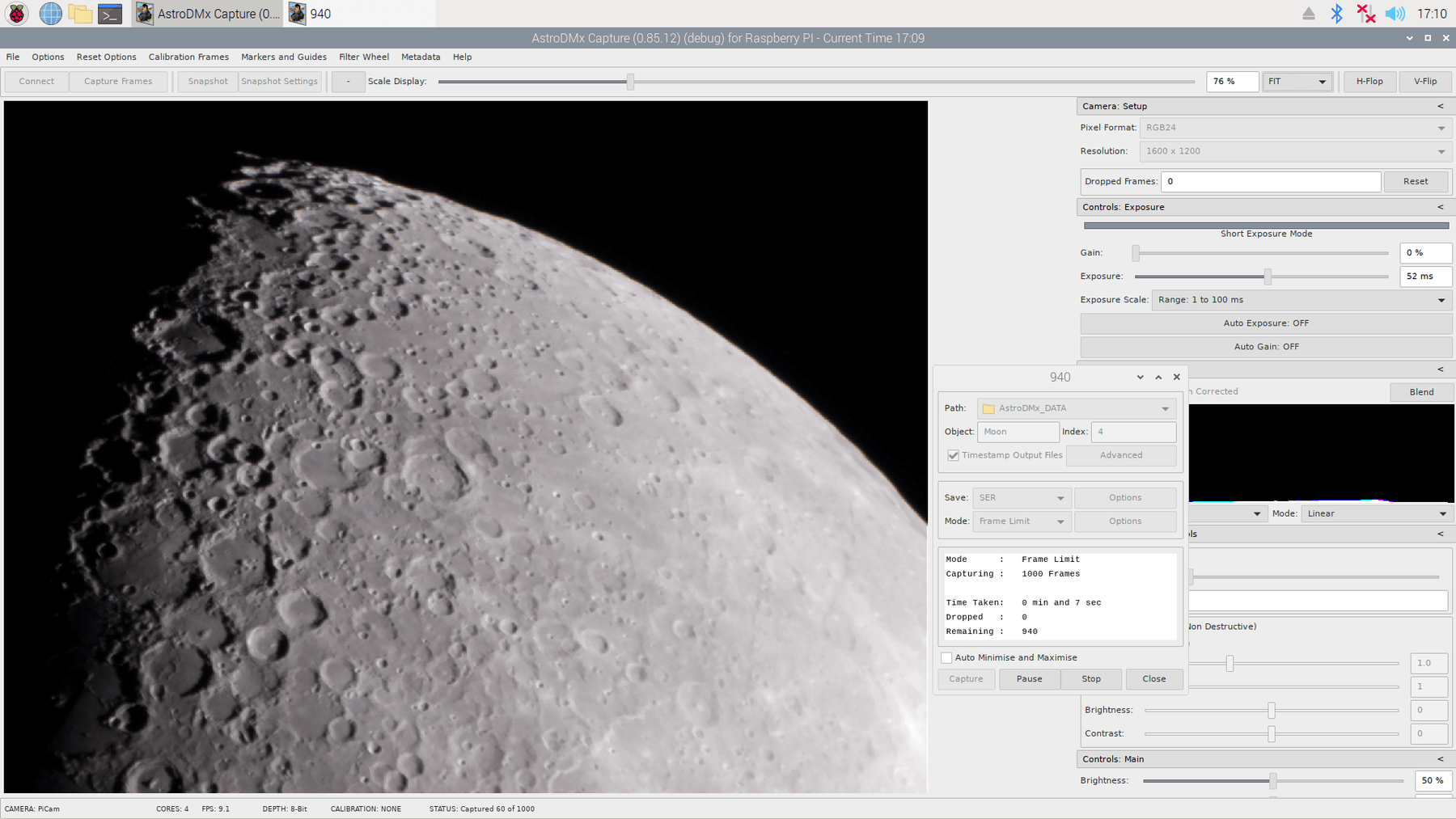Viewport: 1456px width, 819px height.
Task: Click the Scale Display slider handle
Action: (630, 81)
